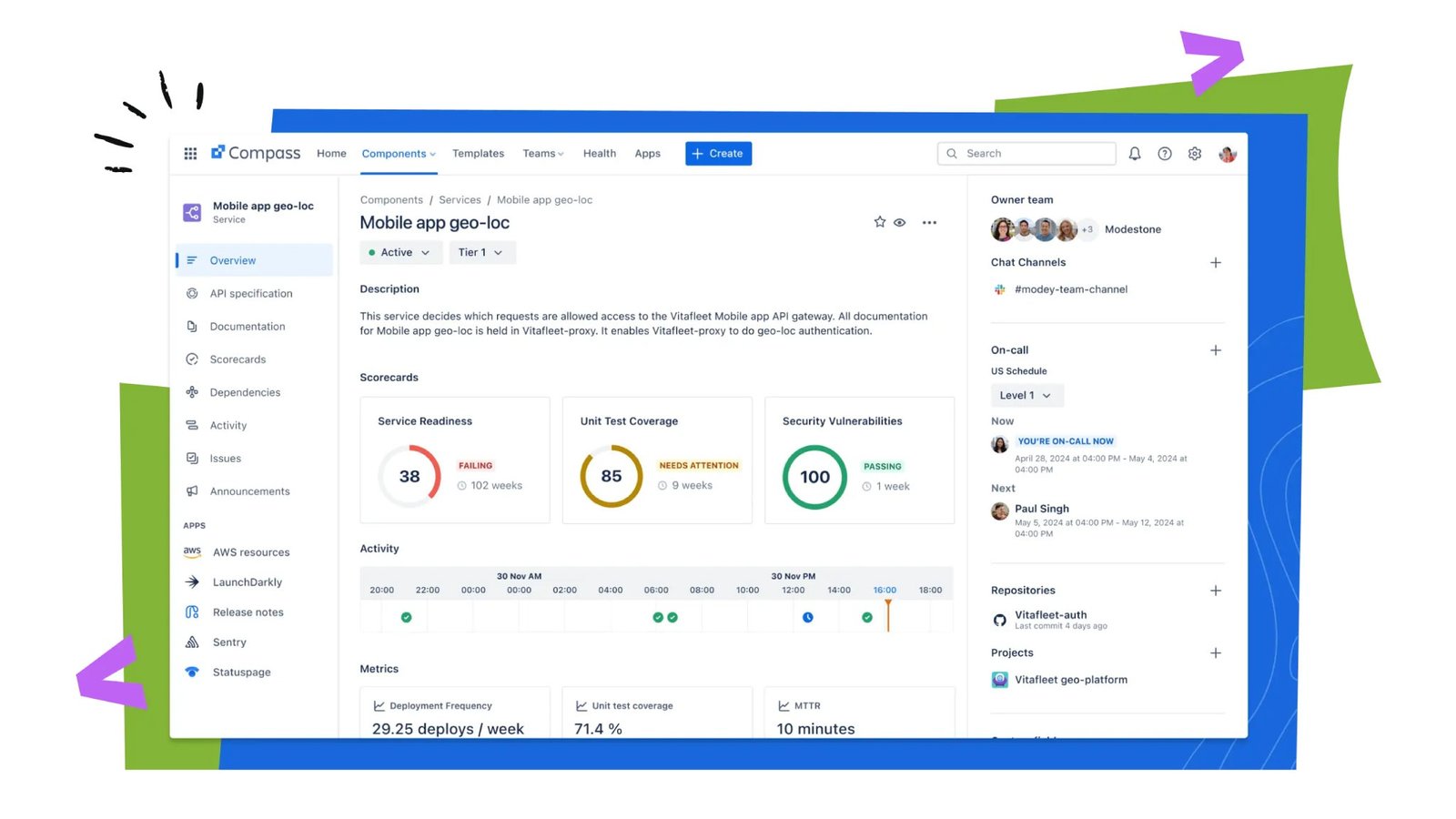The image size is (1456, 819).
Task: Star the Mobile app geo-loc component
Action: point(879,222)
